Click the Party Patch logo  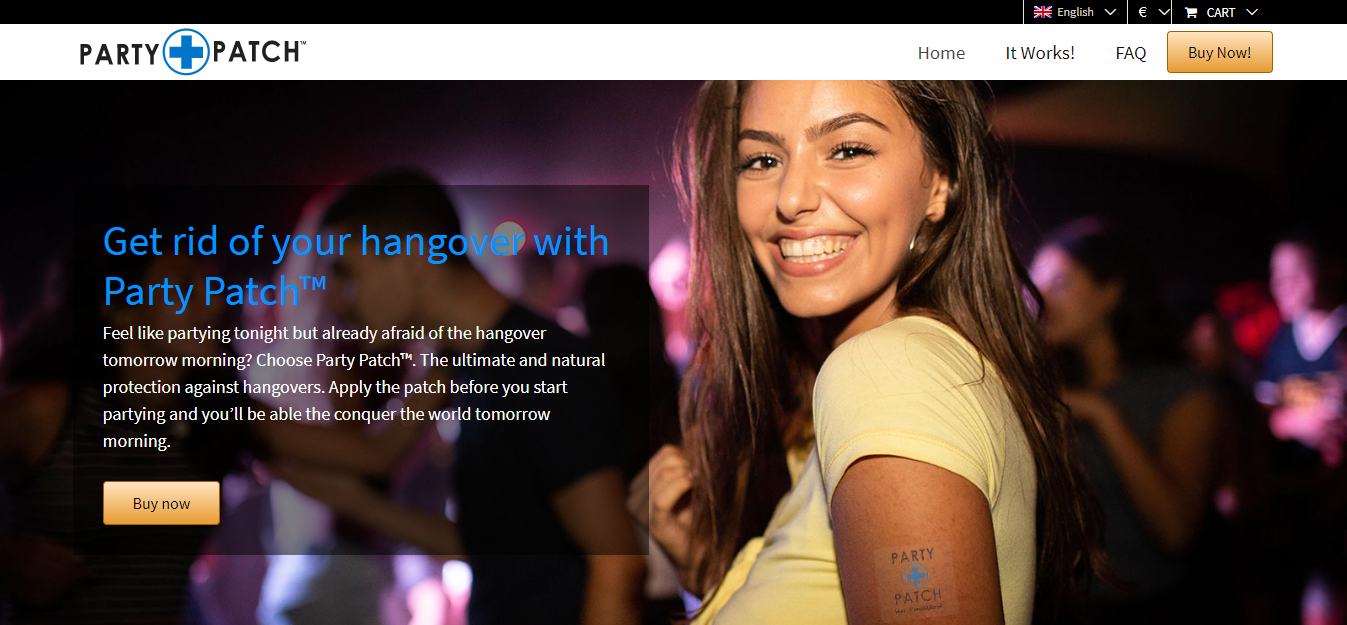coord(193,52)
